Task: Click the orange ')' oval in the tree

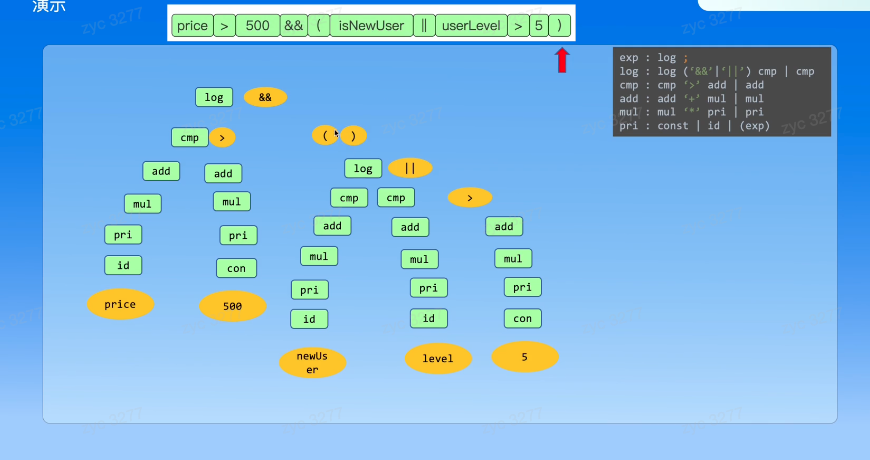Action: [353, 135]
